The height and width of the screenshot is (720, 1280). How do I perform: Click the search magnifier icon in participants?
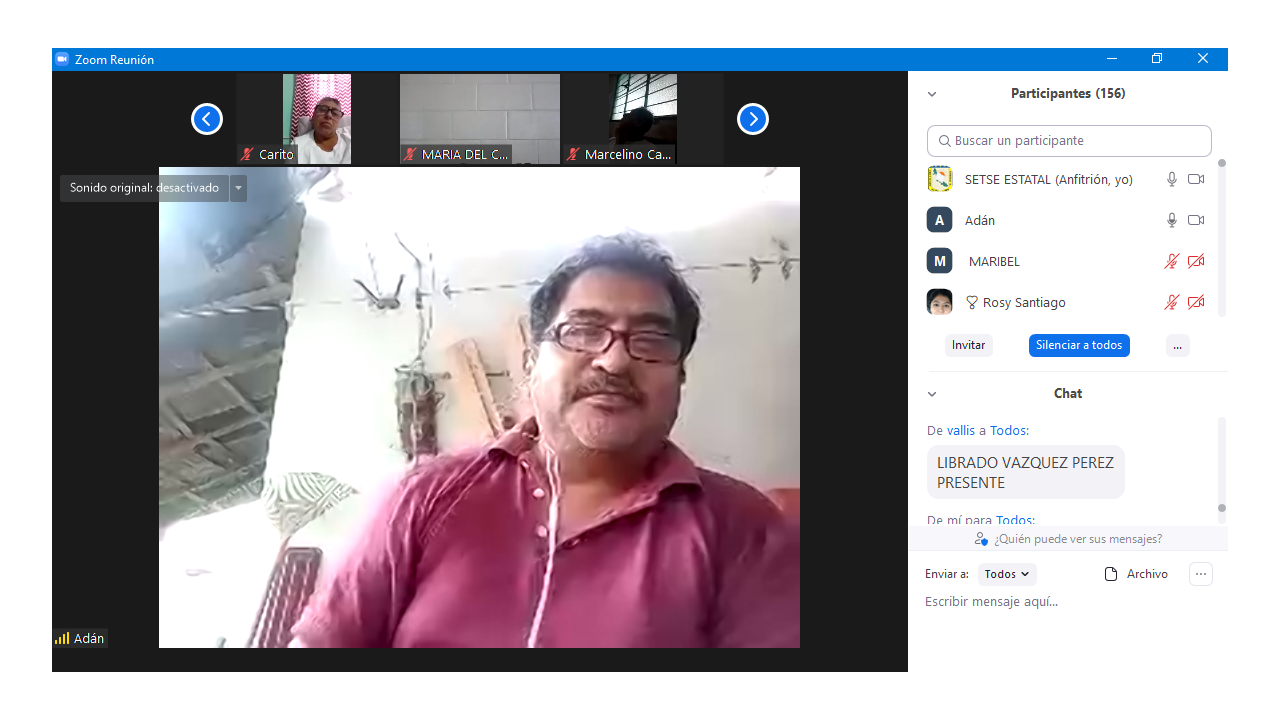[944, 141]
